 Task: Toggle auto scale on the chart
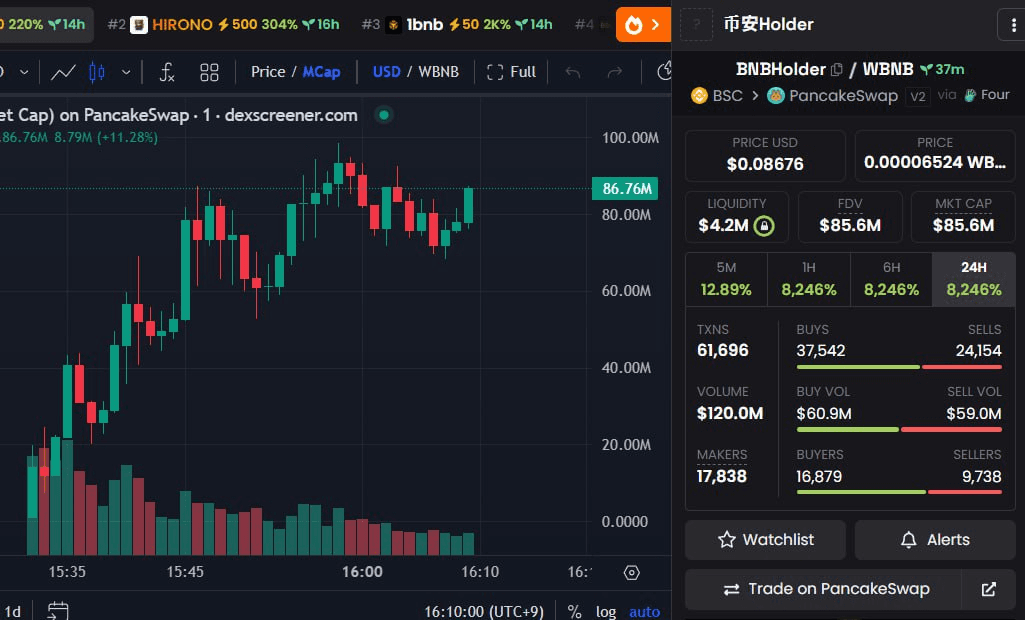click(x=644, y=611)
